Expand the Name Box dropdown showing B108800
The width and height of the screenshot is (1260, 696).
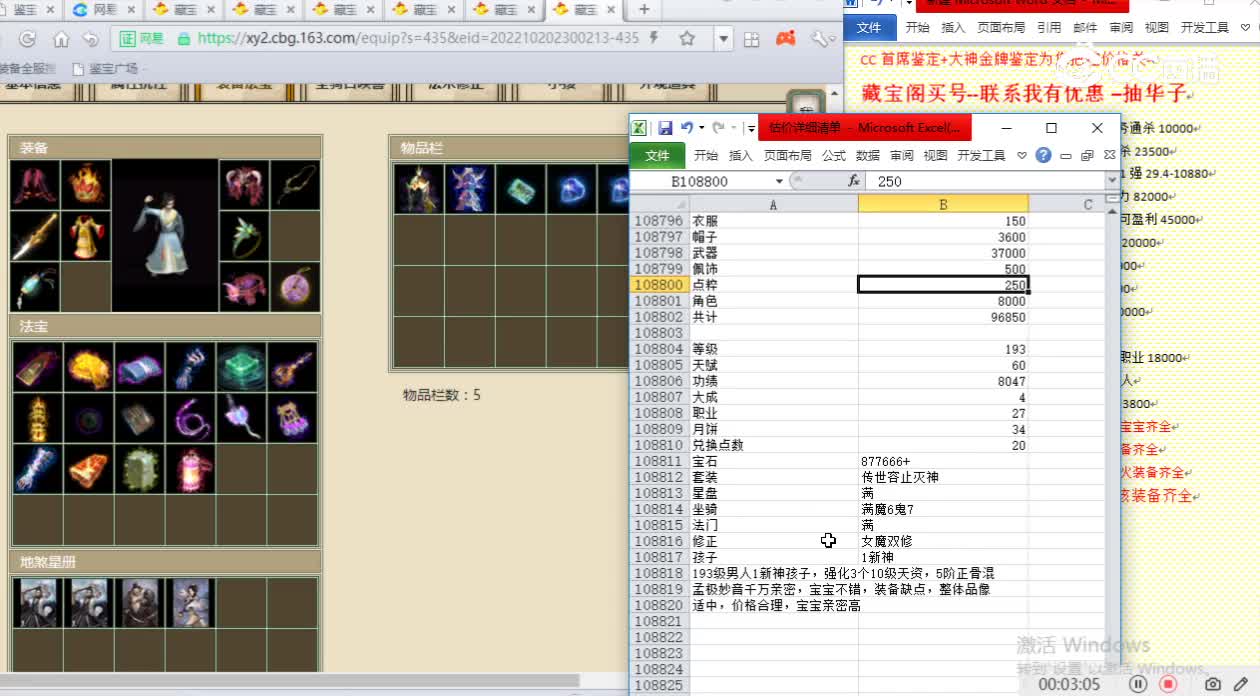coord(779,181)
